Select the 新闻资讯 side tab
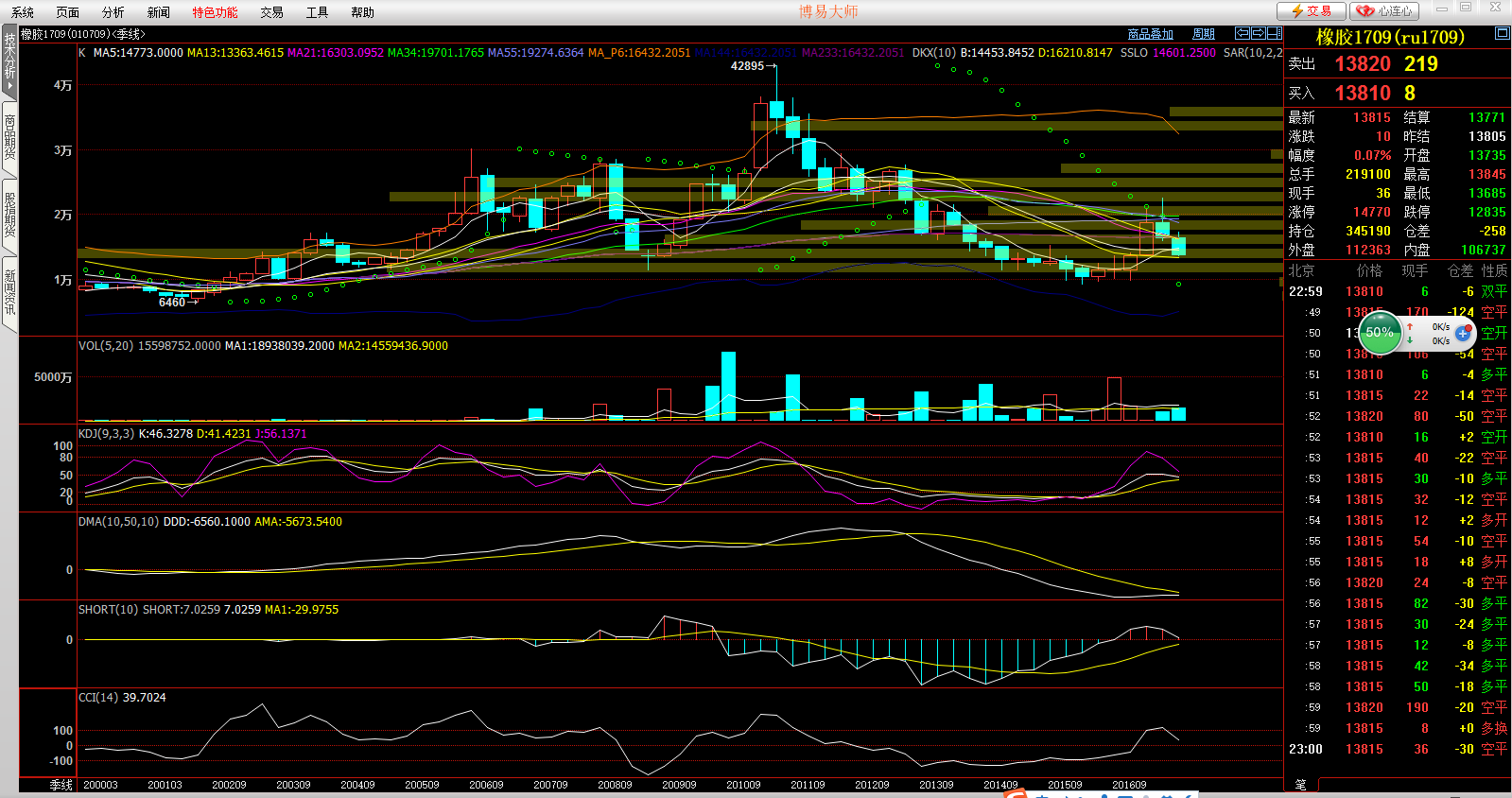 click(x=9, y=293)
